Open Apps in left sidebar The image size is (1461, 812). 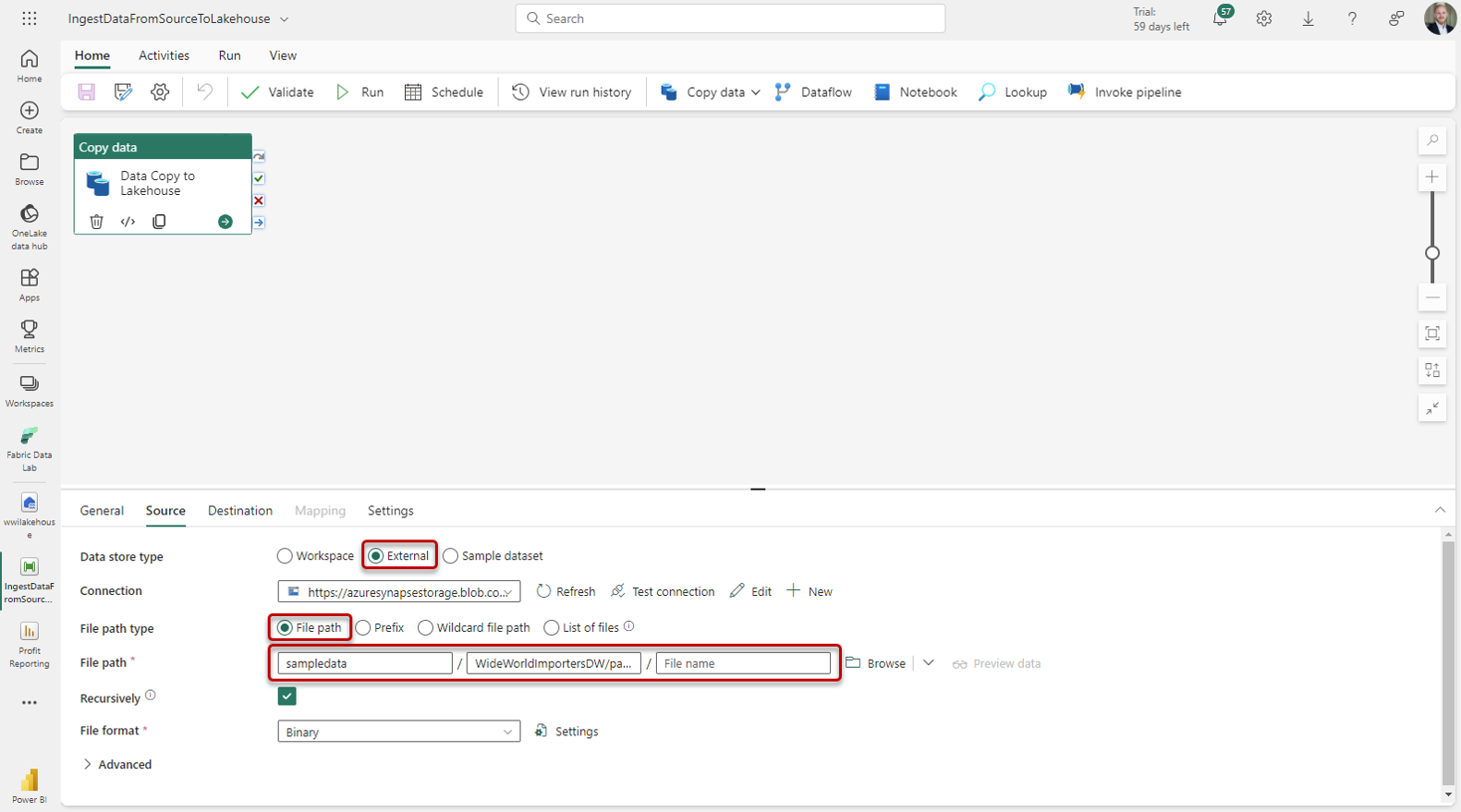click(30, 285)
